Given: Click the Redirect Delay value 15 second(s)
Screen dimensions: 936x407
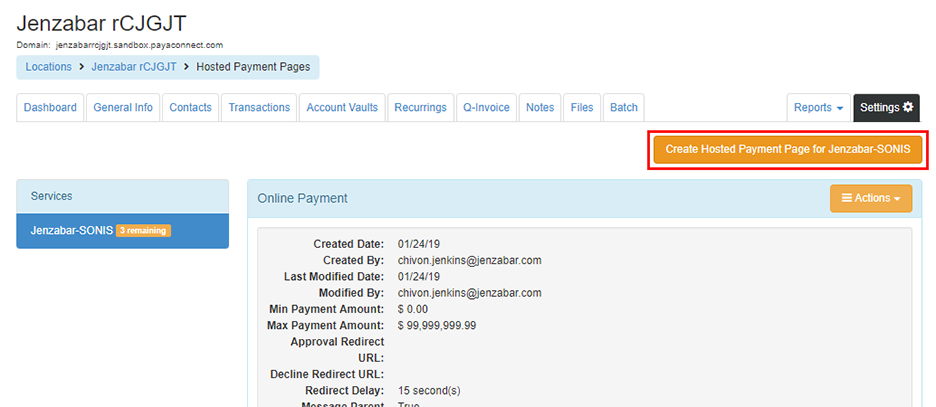Looking at the screenshot, I should click(x=429, y=391).
